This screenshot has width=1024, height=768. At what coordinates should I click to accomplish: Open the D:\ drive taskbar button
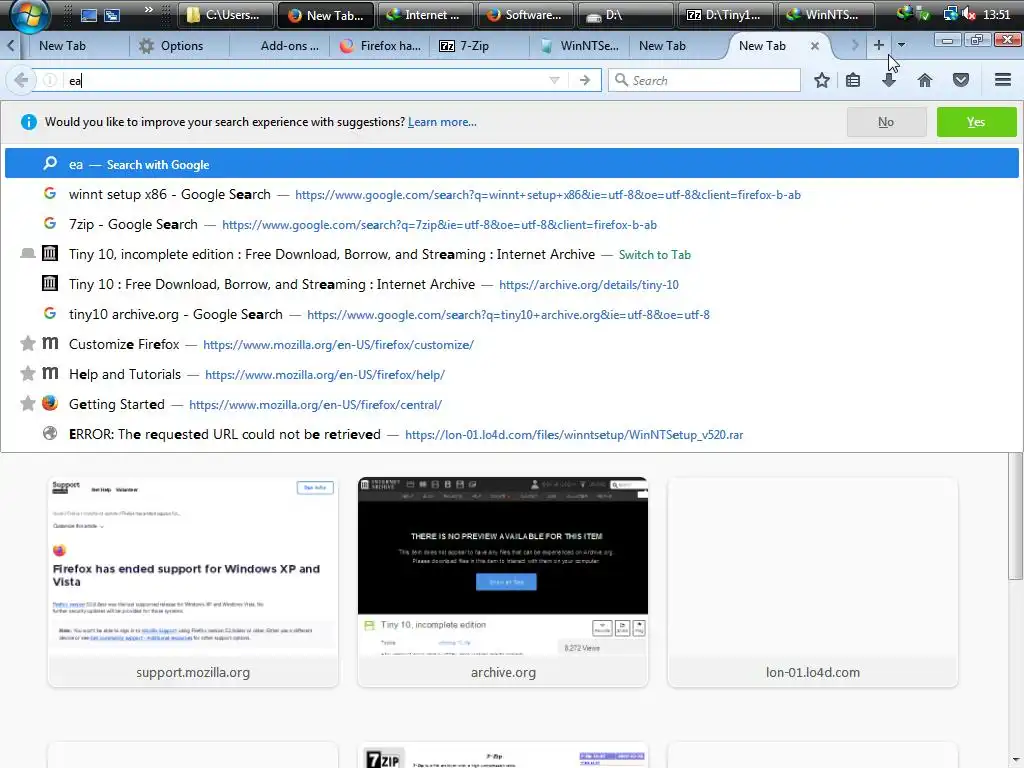coord(625,15)
